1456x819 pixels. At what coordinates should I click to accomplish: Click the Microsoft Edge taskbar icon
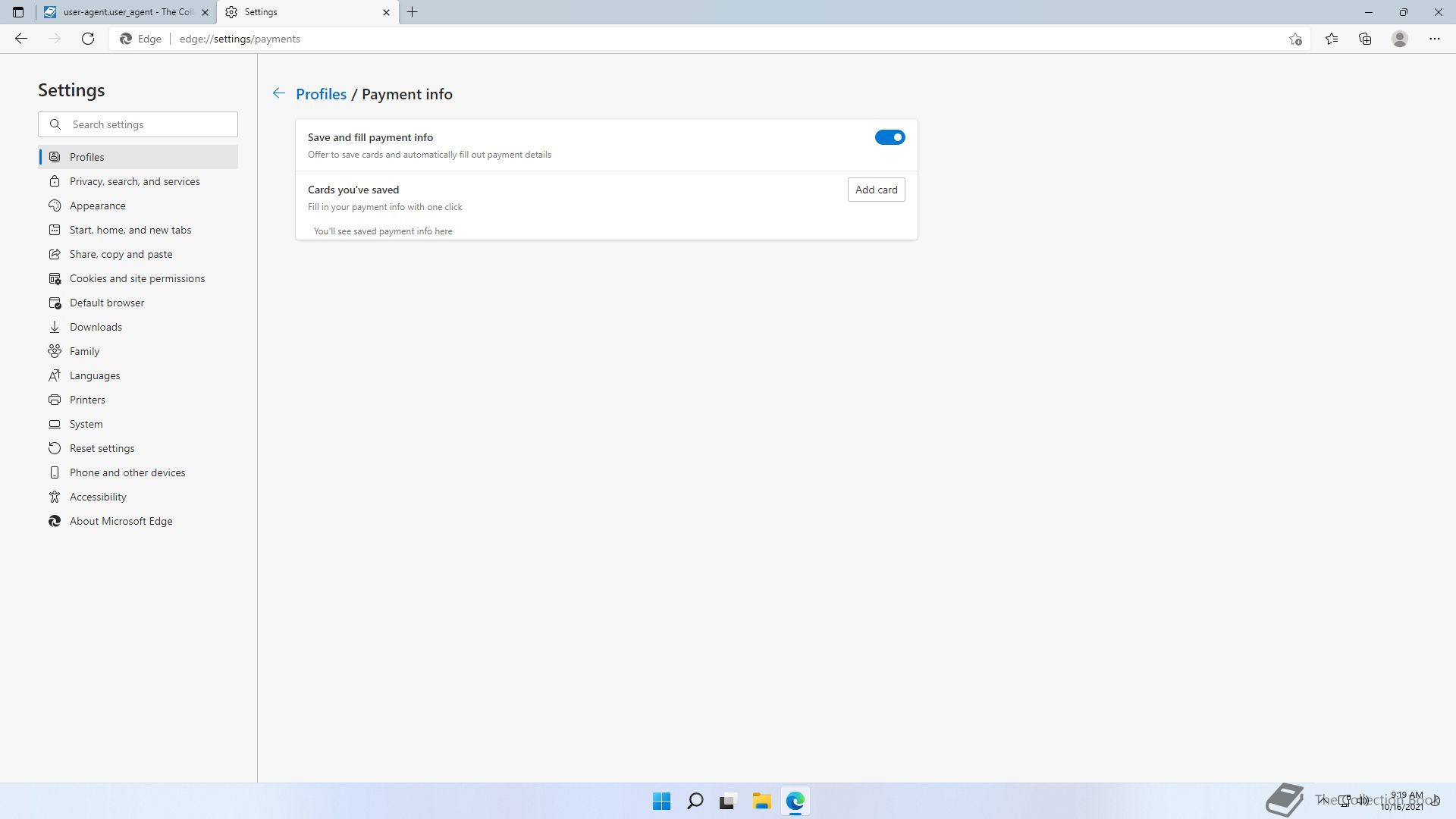point(795,801)
